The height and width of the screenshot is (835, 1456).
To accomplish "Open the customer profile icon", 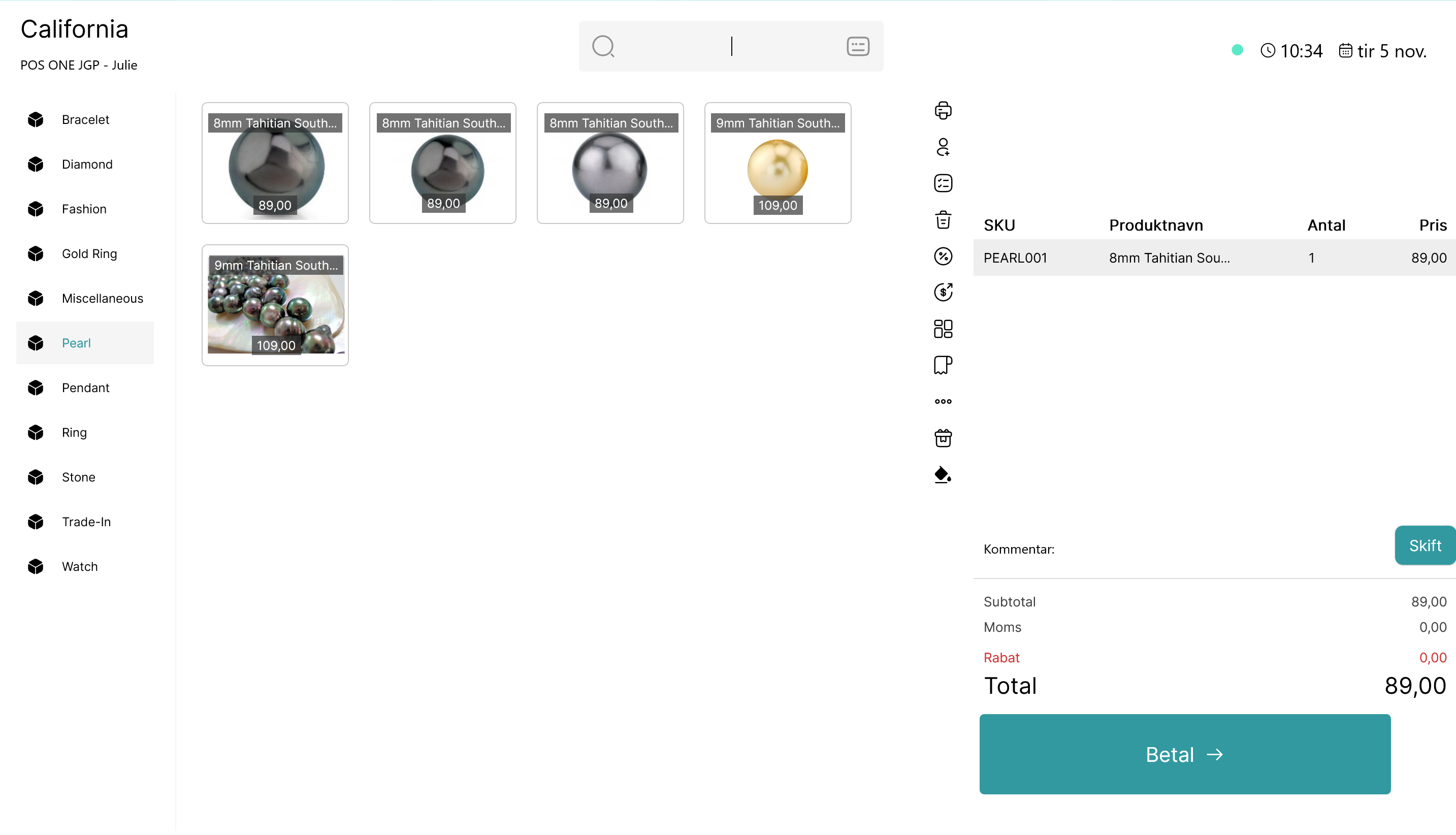I will 942,147.
